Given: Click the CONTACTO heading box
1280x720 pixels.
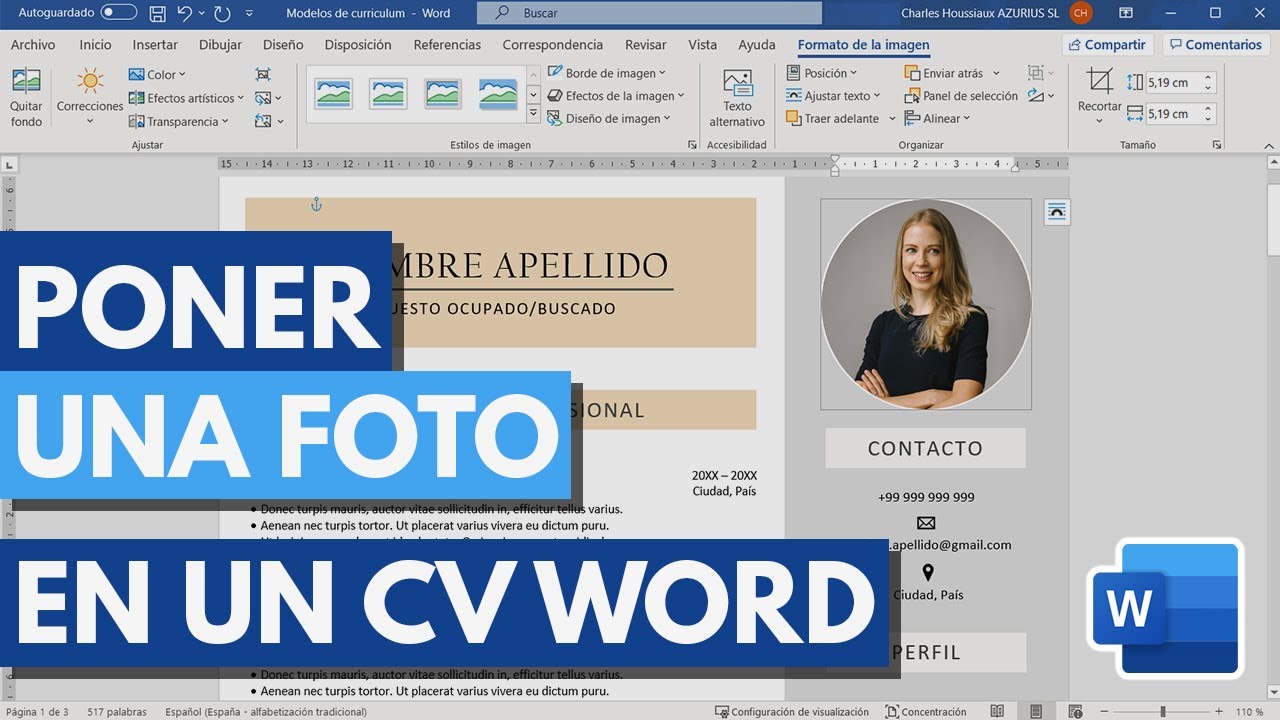Looking at the screenshot, I should (925, 448).
